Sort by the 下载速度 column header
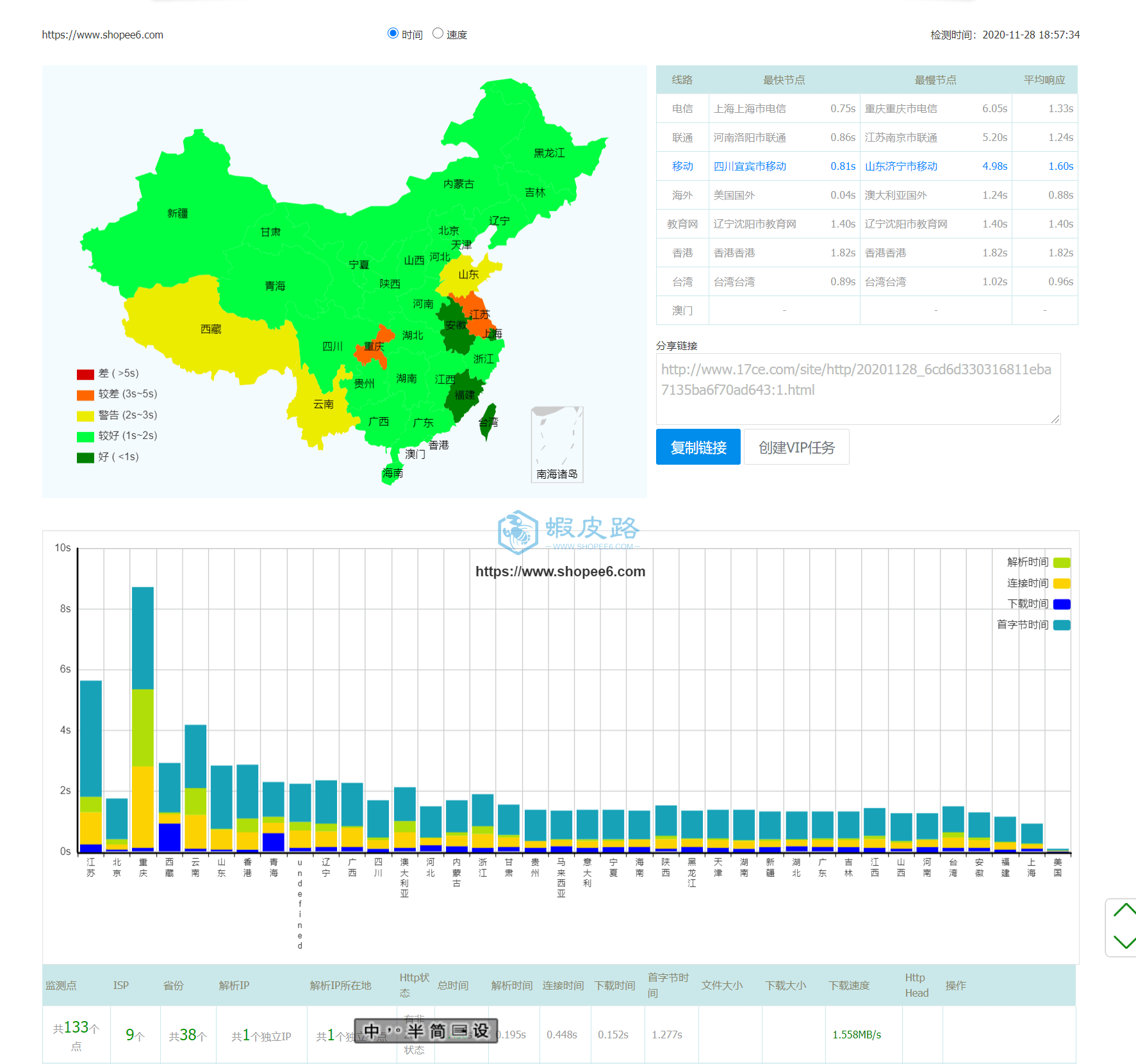This screenshot has height=1064, width=1136. [850, 985]
